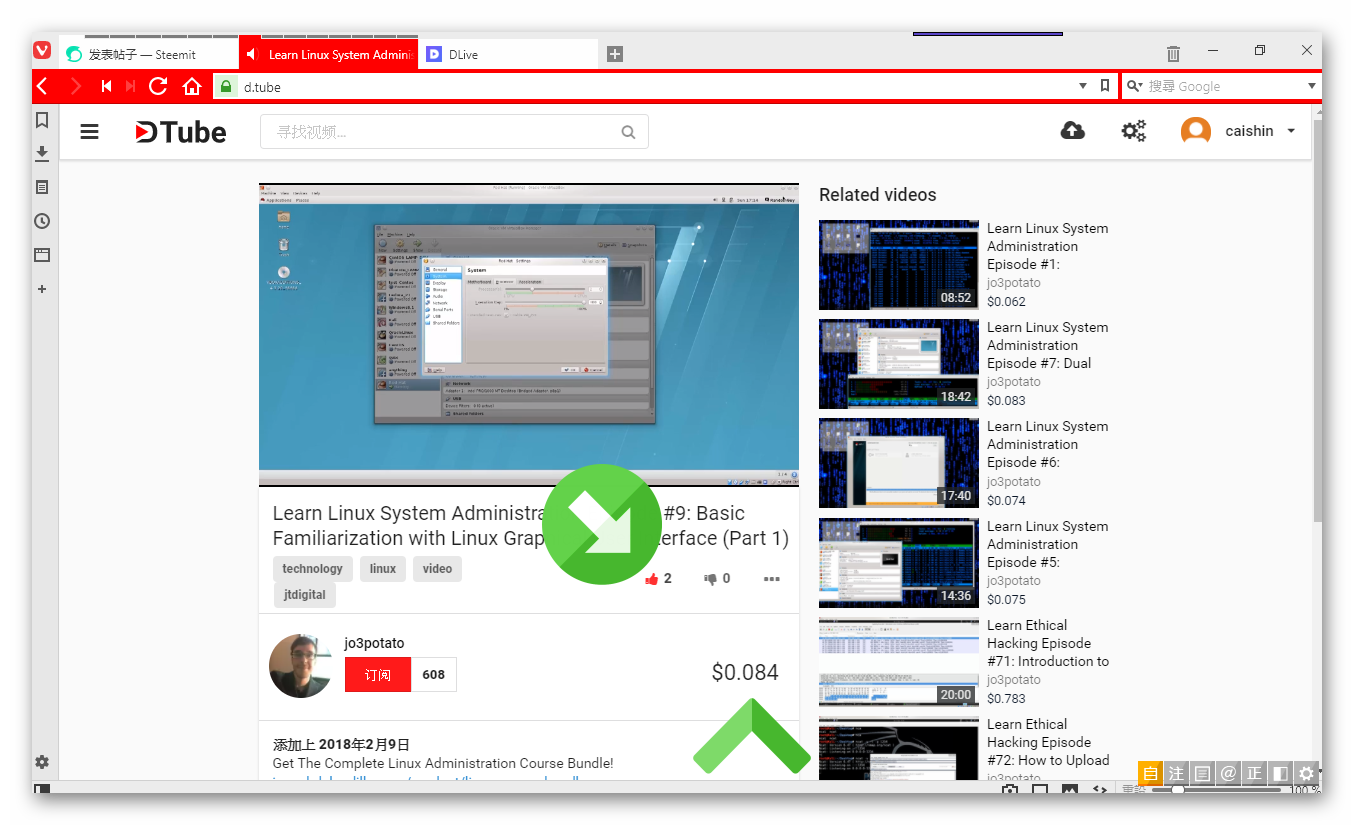Open DTube settings gears icon

tap(1133, 131)
